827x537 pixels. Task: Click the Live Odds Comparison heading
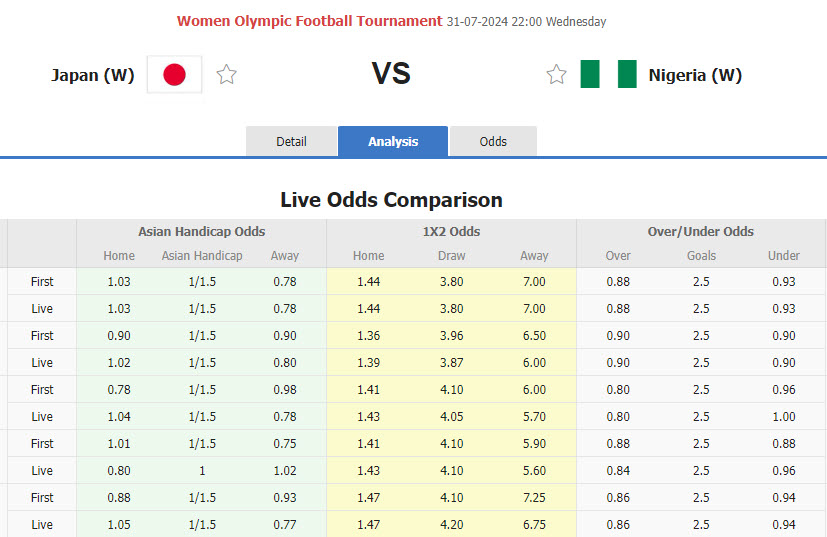point(391,200)
